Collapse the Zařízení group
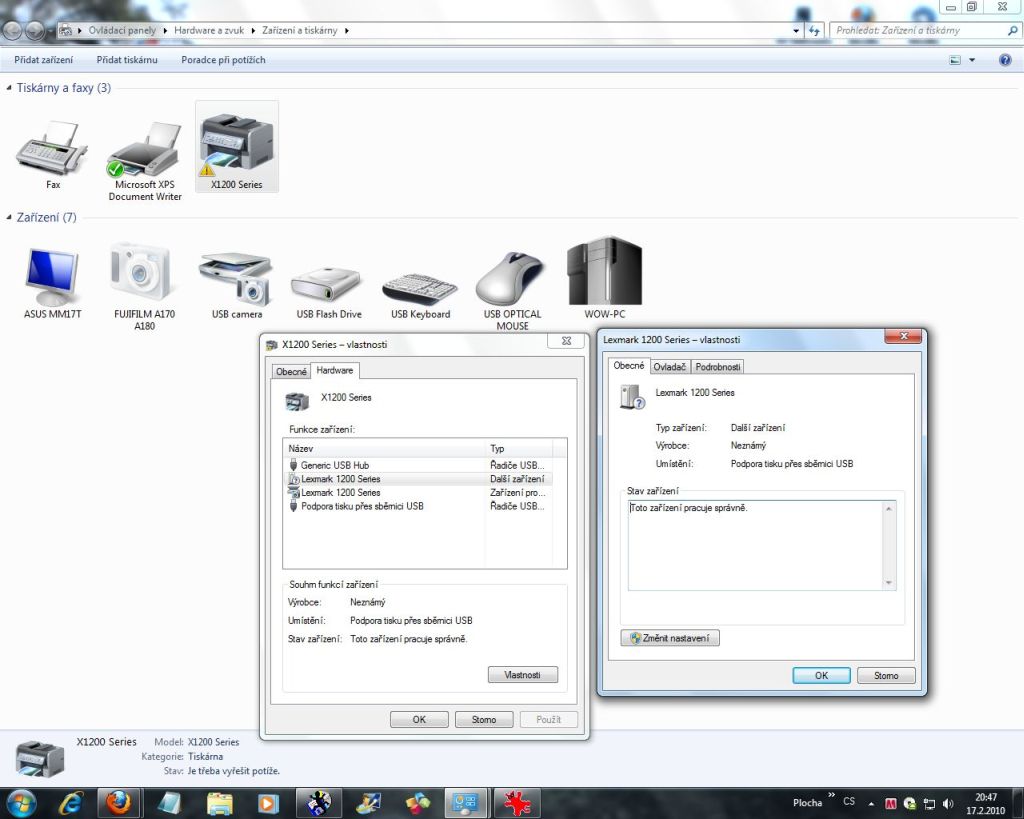Screen dimensions: 1024x819 pos(10,218)
